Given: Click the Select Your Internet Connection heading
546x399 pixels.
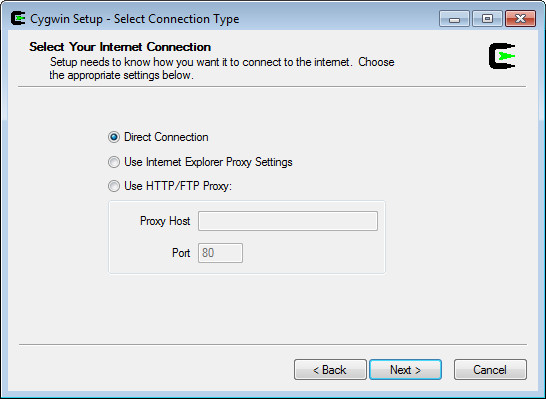Looking at the screenshot, I should [120, 47].
